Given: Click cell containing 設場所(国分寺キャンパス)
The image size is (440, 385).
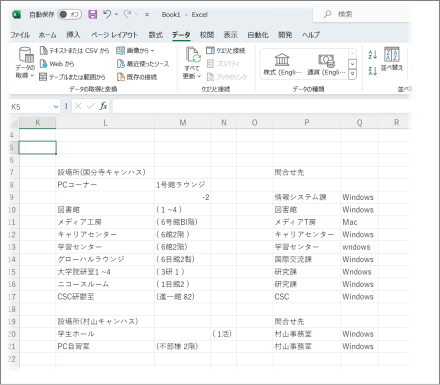Looking at the screenshot, I should coord(105,173).
